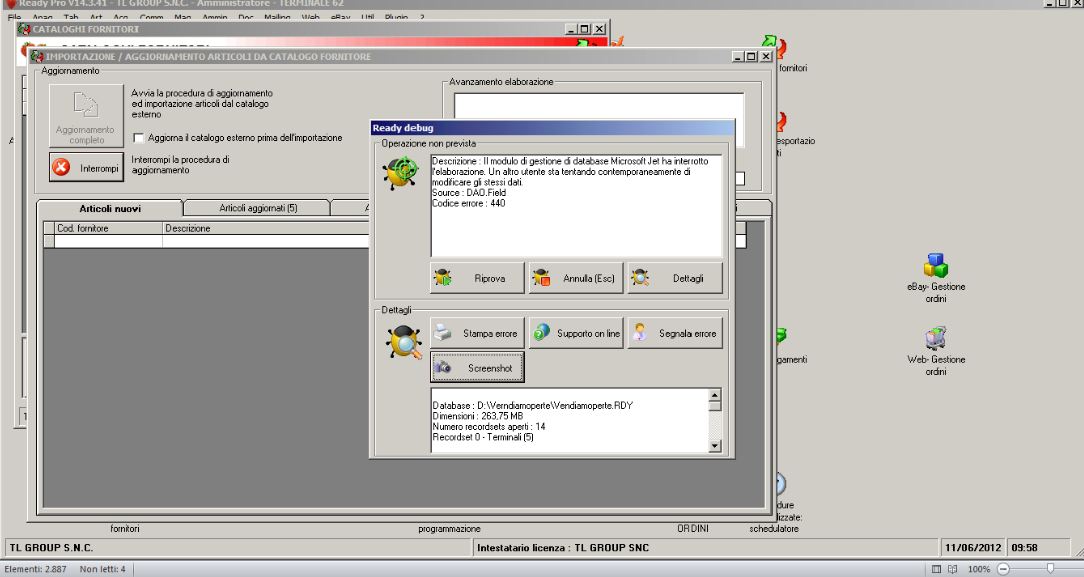Click the camera icon on Screenshot button

442,368
